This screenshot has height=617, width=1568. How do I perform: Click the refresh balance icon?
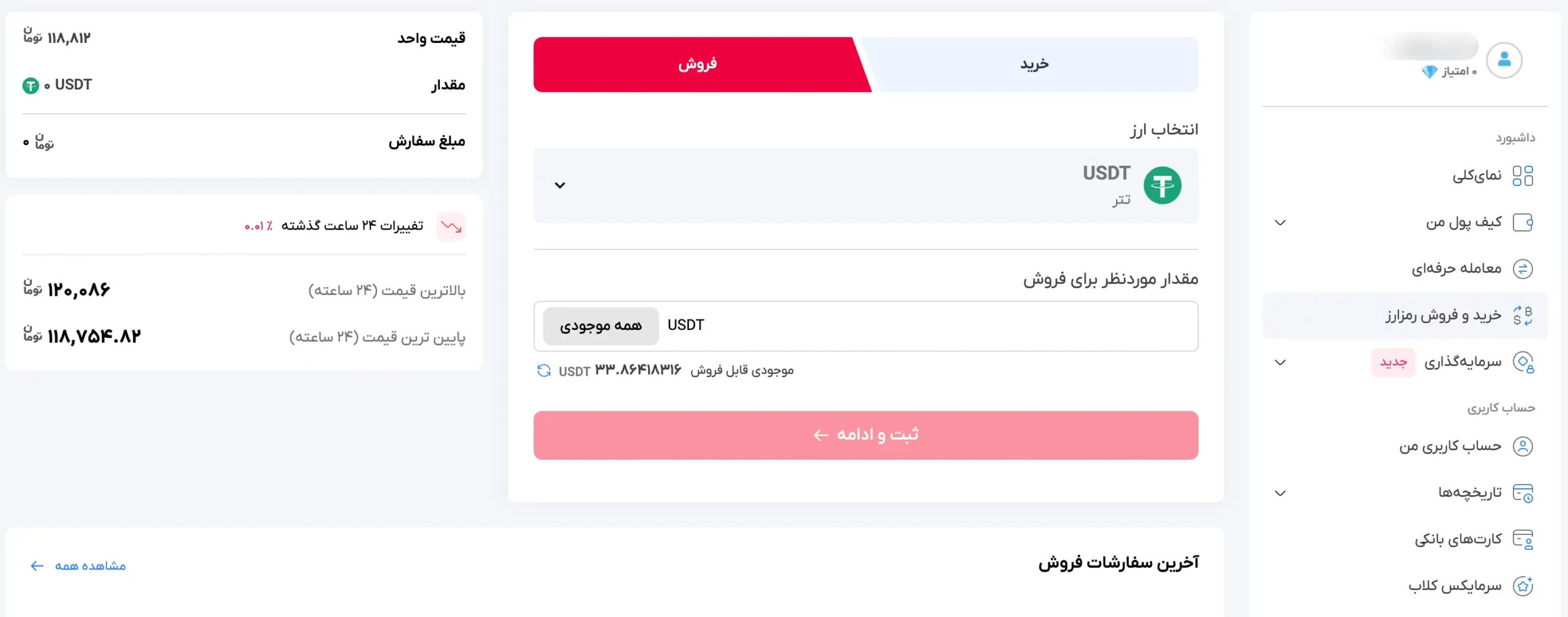[x=544, y=371]
